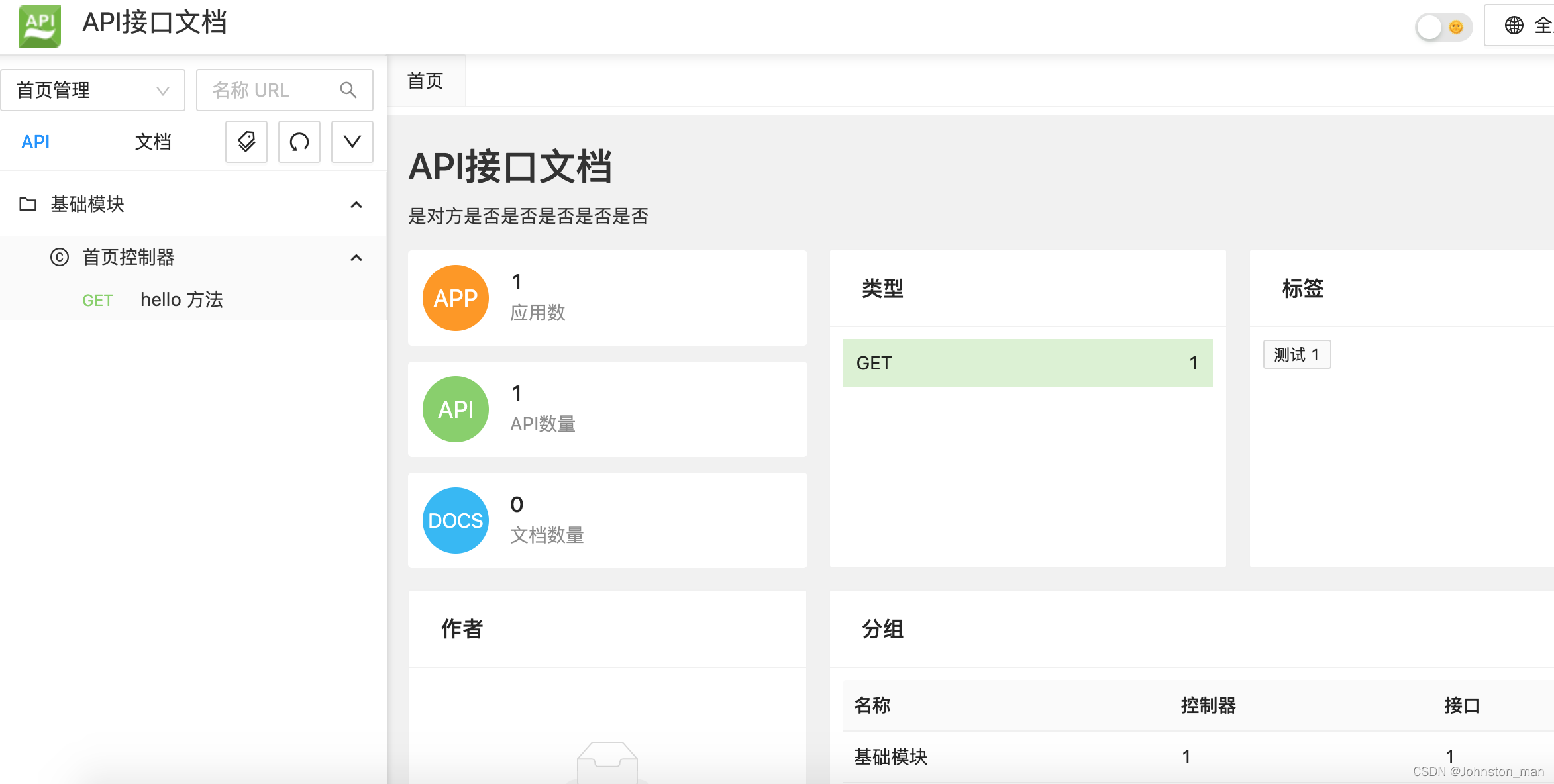This screenshot has height=784, width=1554.
Task: Click the refresh icon button
Action: pyautogui.click(x=299, y=142)
